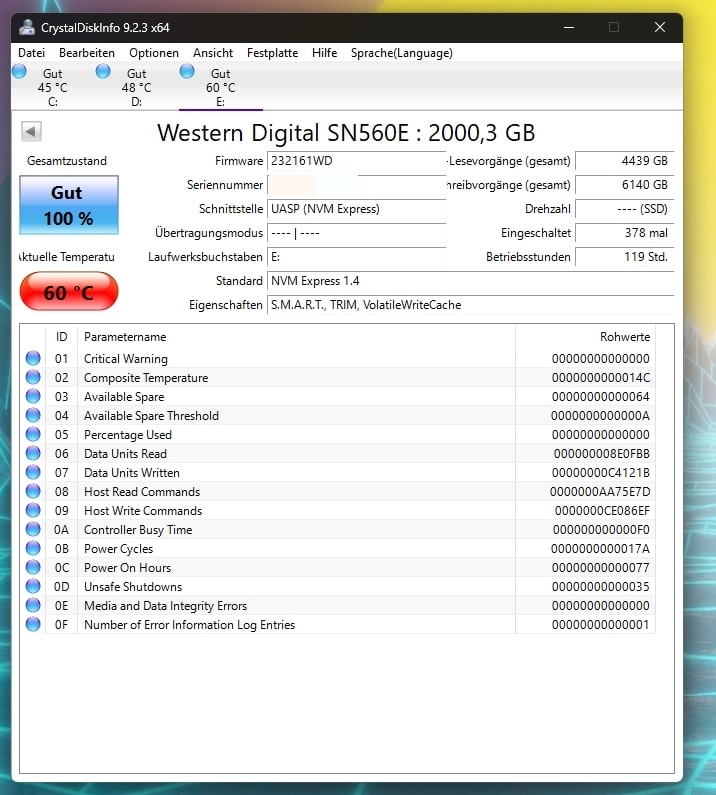Image resolution: width=716 pixels, height=795 pixels.
Task: Open the Sprache(Language) menu
Action: 401,53
